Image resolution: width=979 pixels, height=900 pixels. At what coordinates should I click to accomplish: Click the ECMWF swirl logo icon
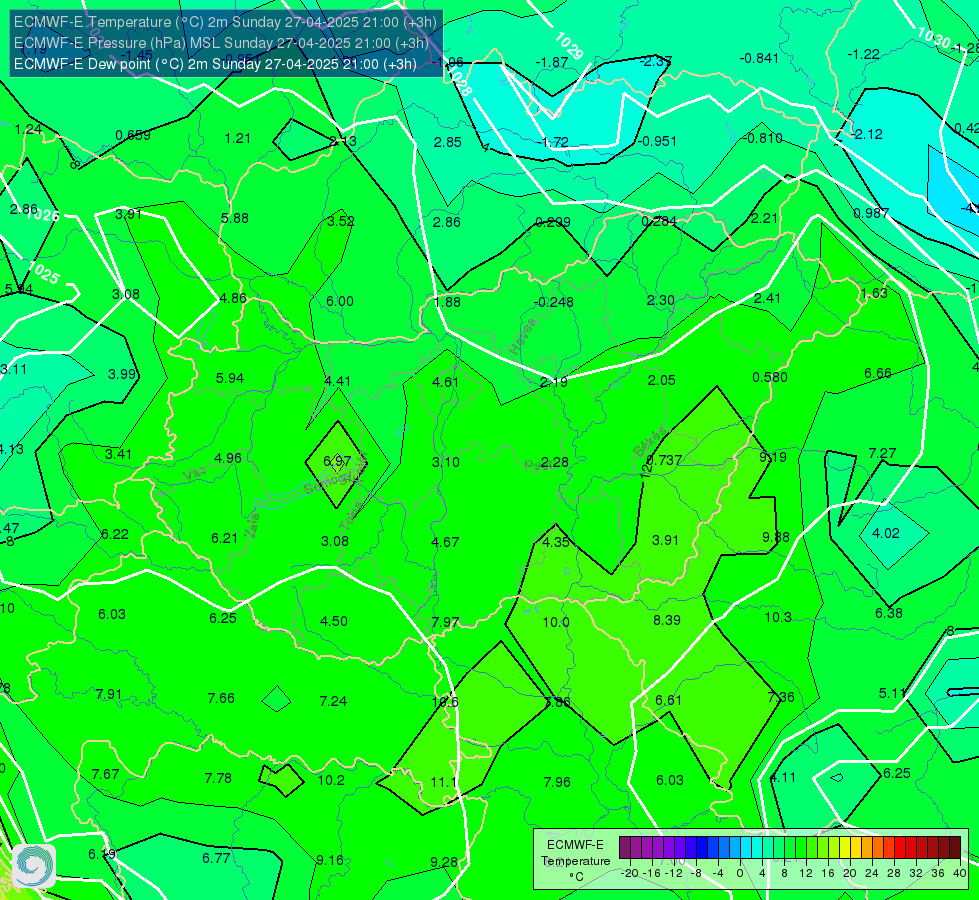34,865
